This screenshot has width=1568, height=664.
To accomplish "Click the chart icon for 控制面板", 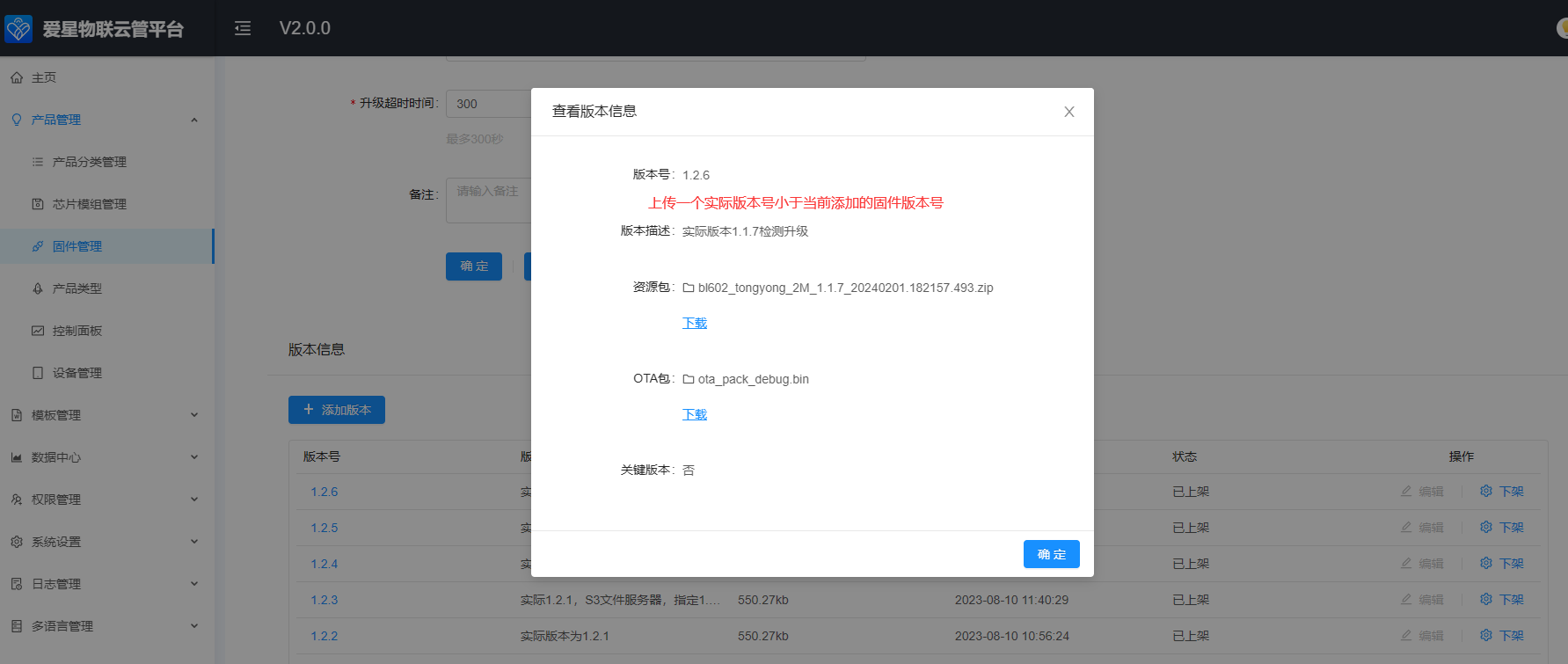I will click(x=38, y=331).
